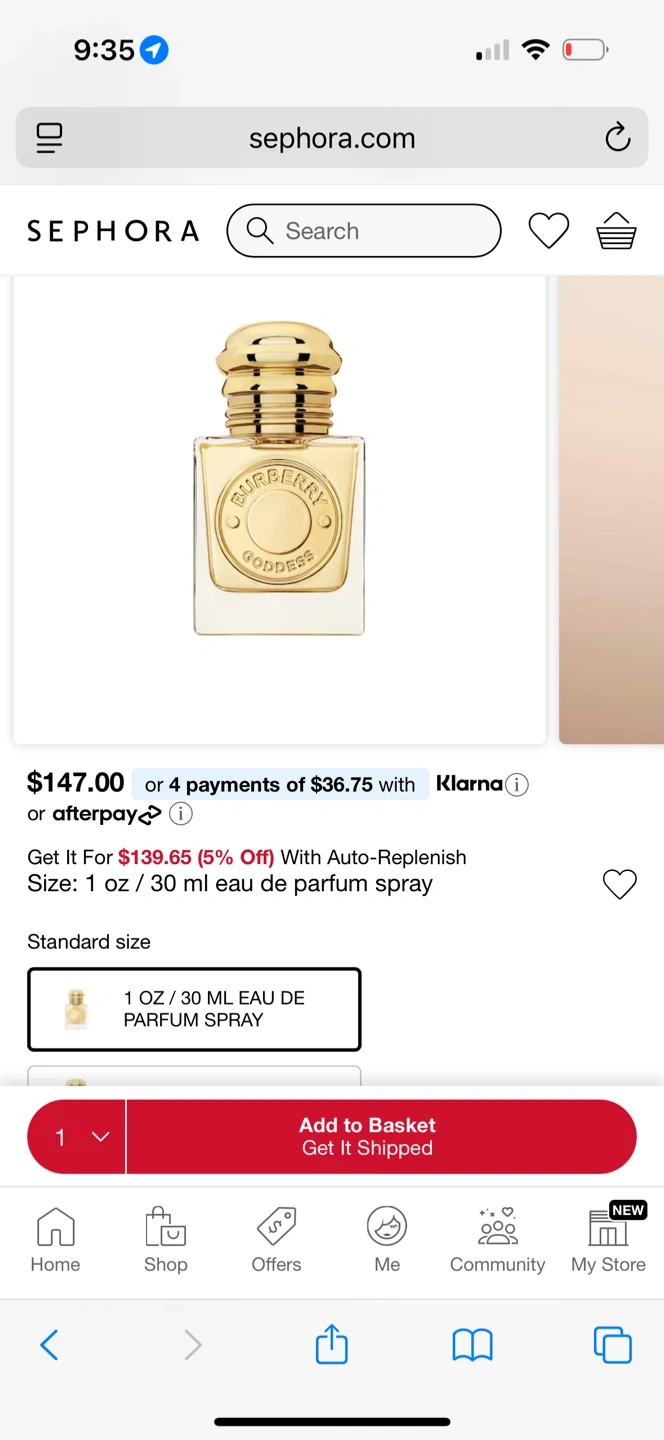
Task: Select 1 oz / 30 ml size option
Action: click(194, 1009)
